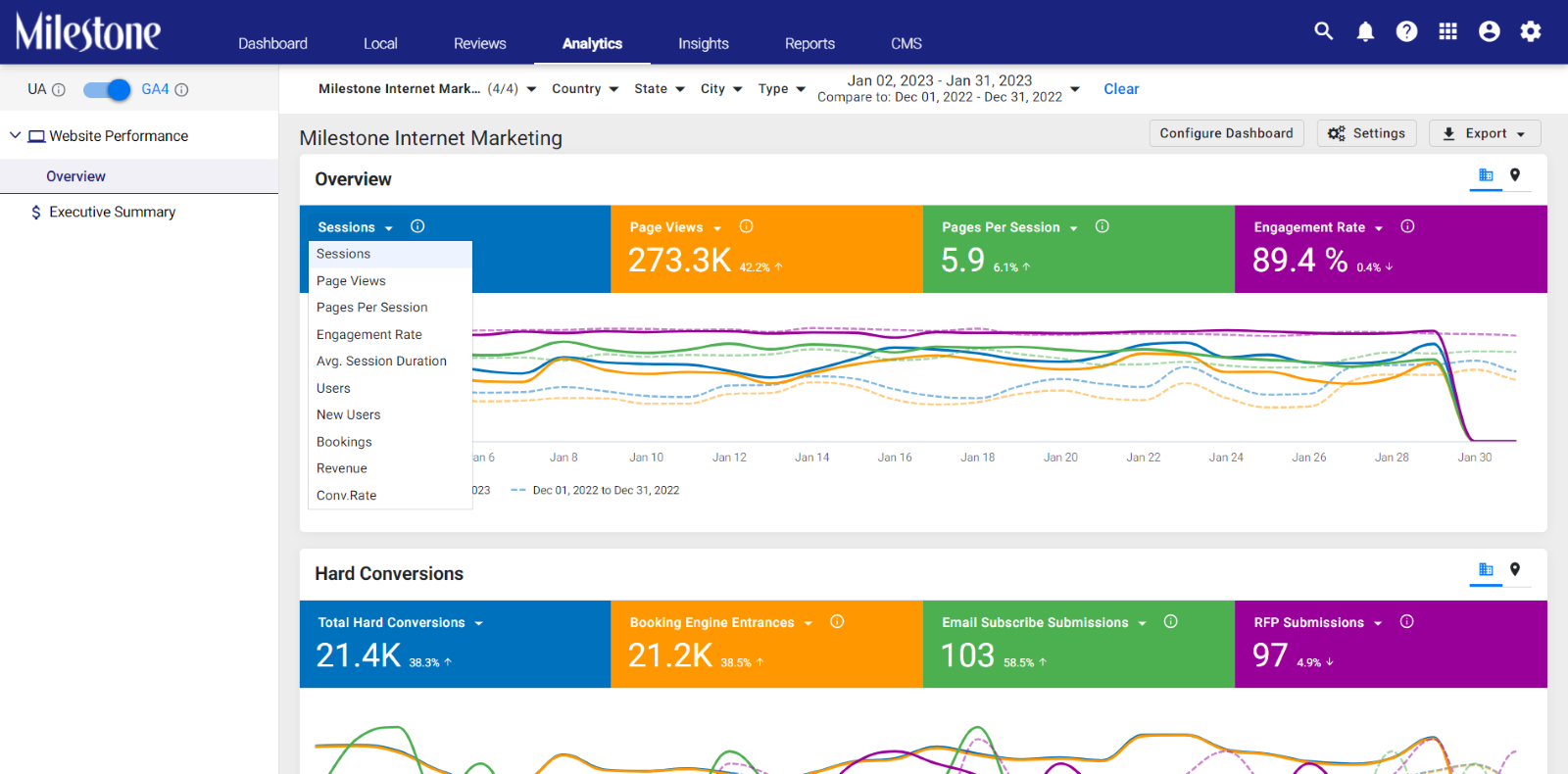This screenshot has width=1568, height=774.
Task: Open the Export dropdown
Action: pos(1485,133)
